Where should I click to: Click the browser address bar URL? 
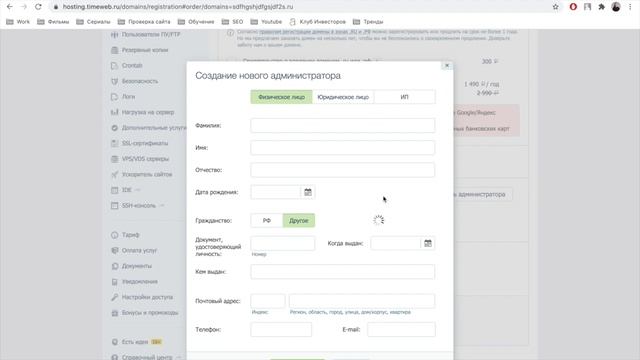coord(178,7)
